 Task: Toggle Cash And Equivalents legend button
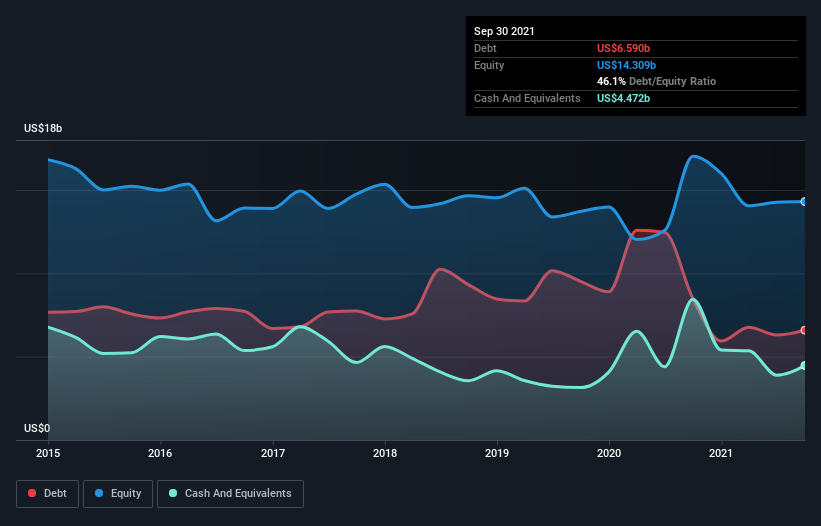coord(230,494)
